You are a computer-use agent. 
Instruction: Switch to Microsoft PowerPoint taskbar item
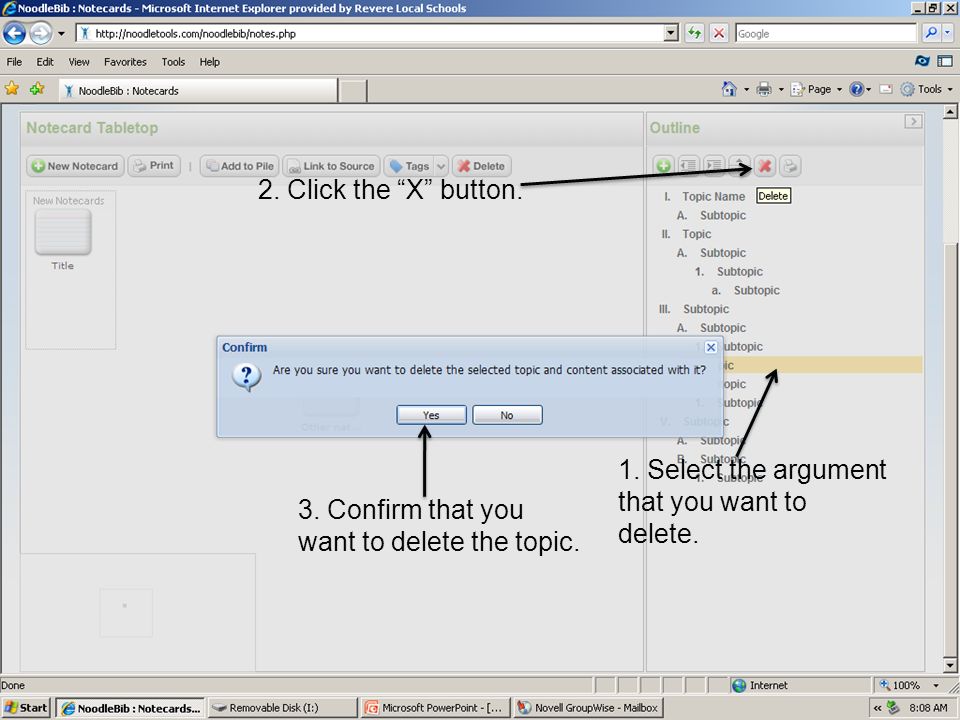point(435,708)
